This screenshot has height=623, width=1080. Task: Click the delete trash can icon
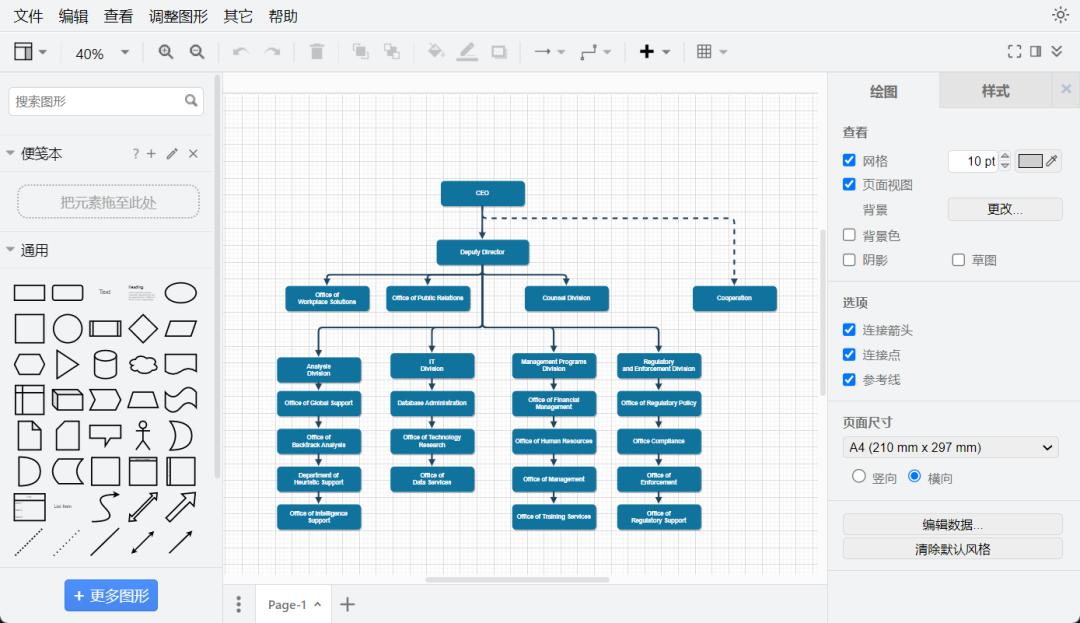[317, 52]
